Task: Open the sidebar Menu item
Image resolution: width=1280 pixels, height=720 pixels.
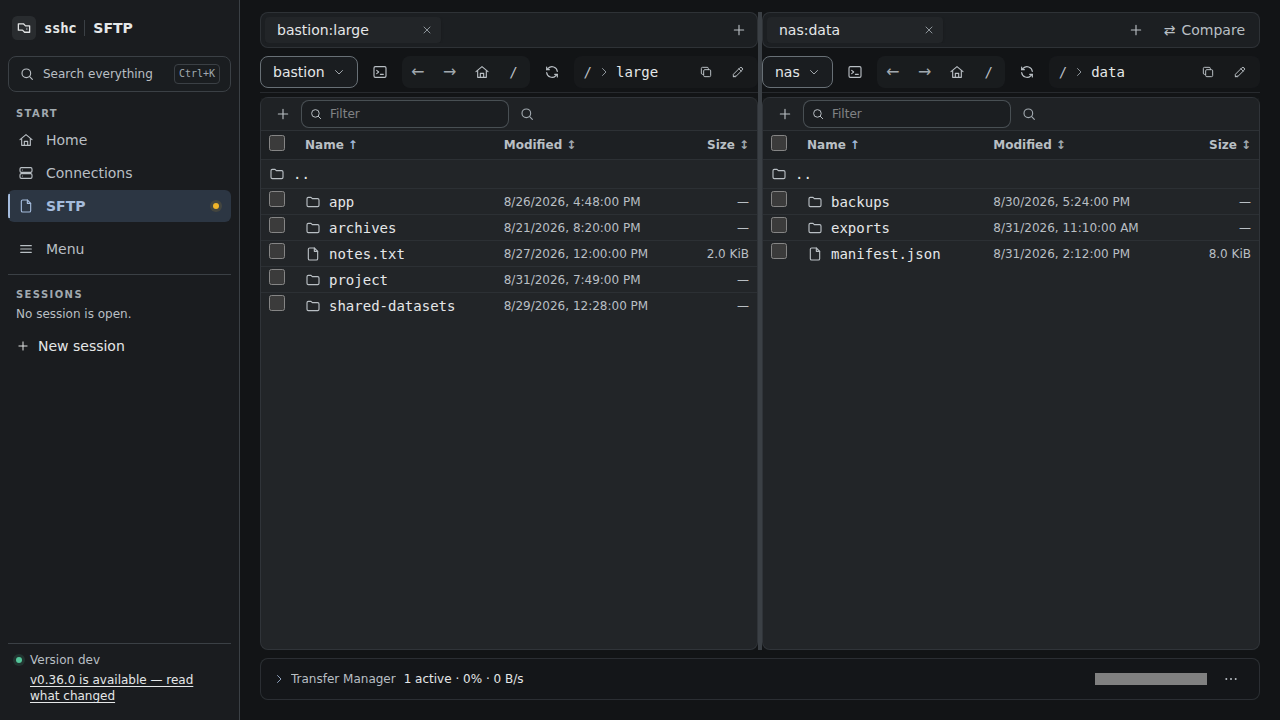Action: pos(119,249)
